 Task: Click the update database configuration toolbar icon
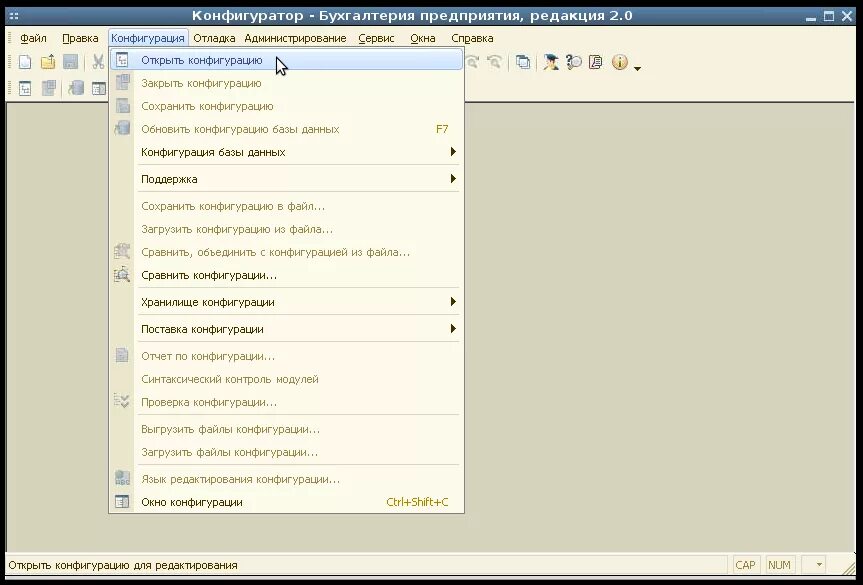point(76,88)
